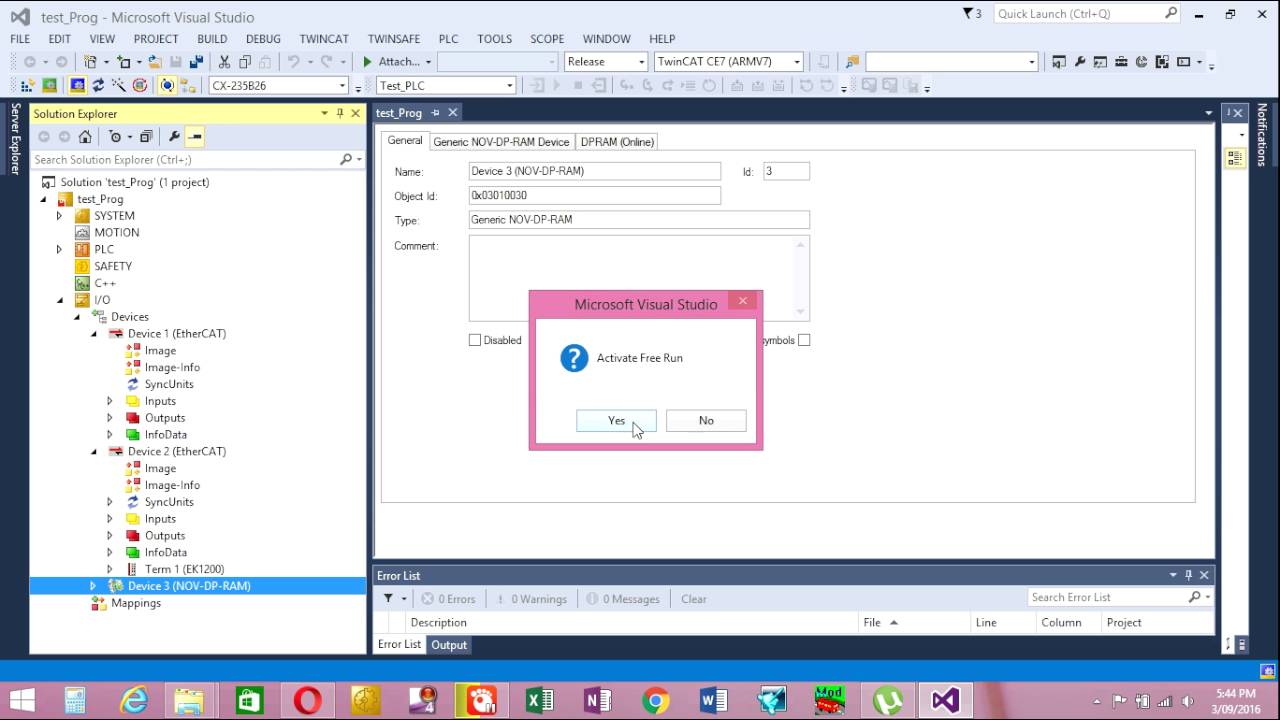This screenshot has width=1280, height=720.
Task: Click the Save All icon
Action: 196,61
